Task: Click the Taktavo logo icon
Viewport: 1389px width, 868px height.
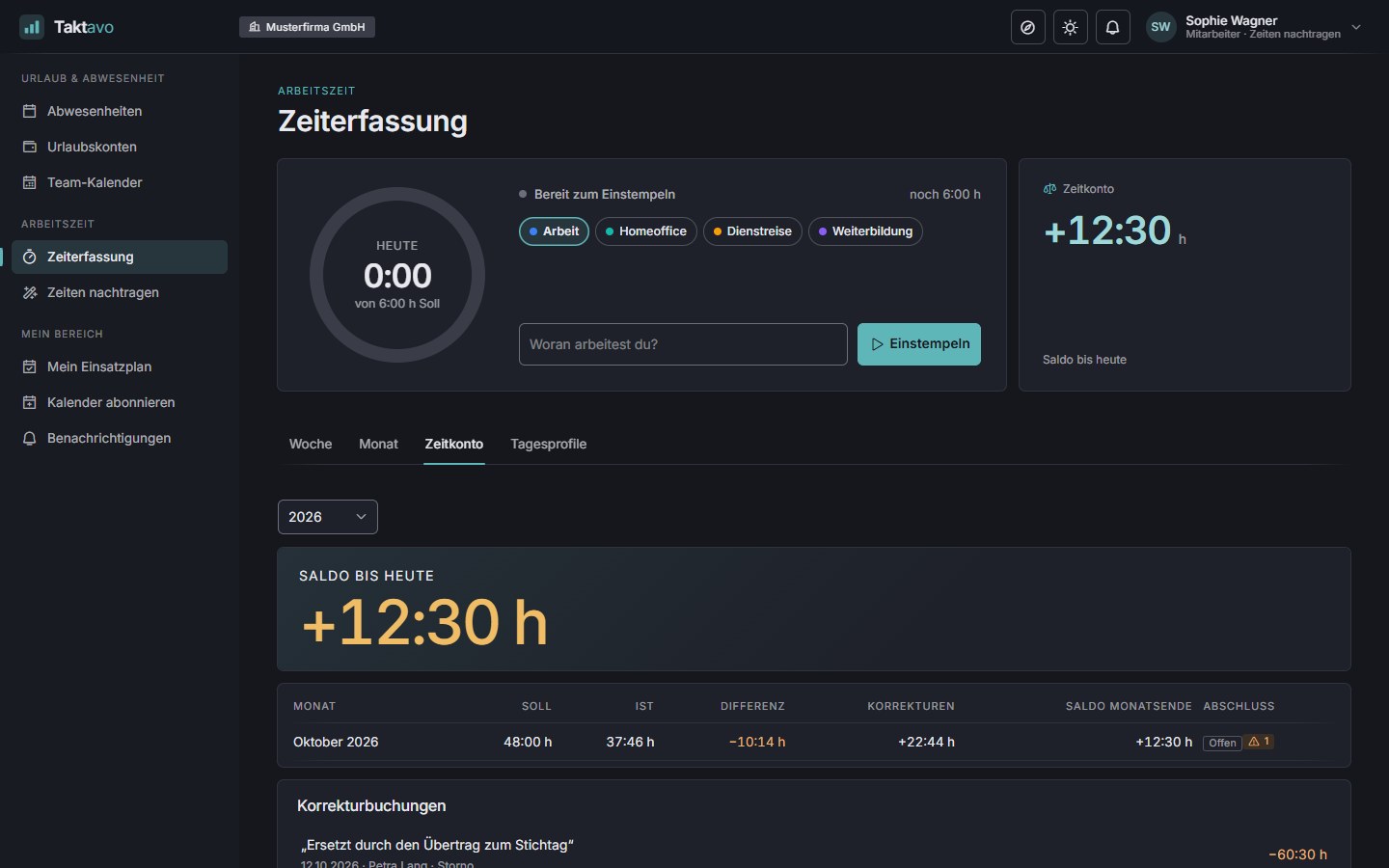Action: click(x=32, y=27)
